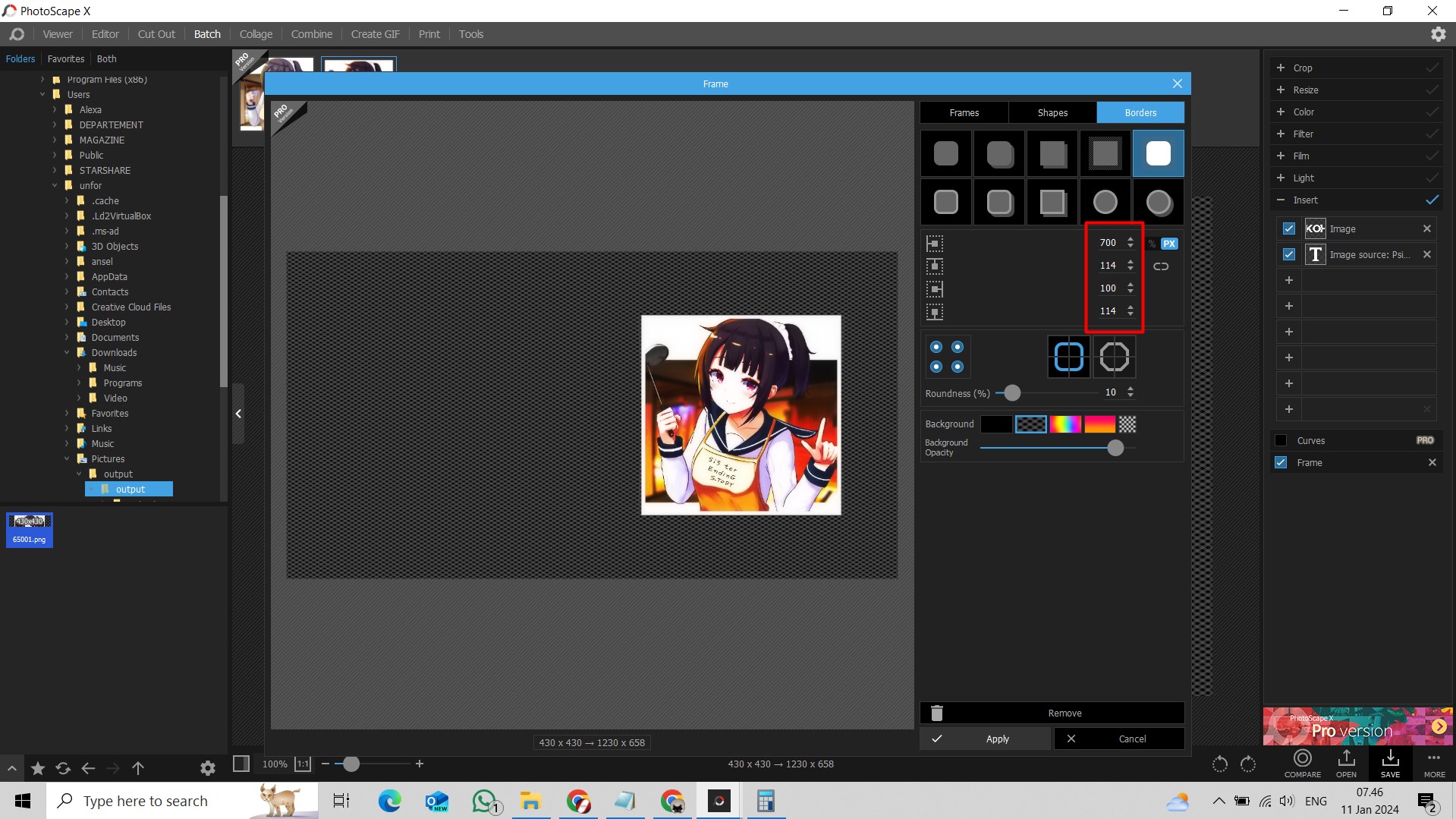The height and width of the screenshot is (819, 1456).
Task: Click the PhotoScape home spiral icon
Action: 17,34
